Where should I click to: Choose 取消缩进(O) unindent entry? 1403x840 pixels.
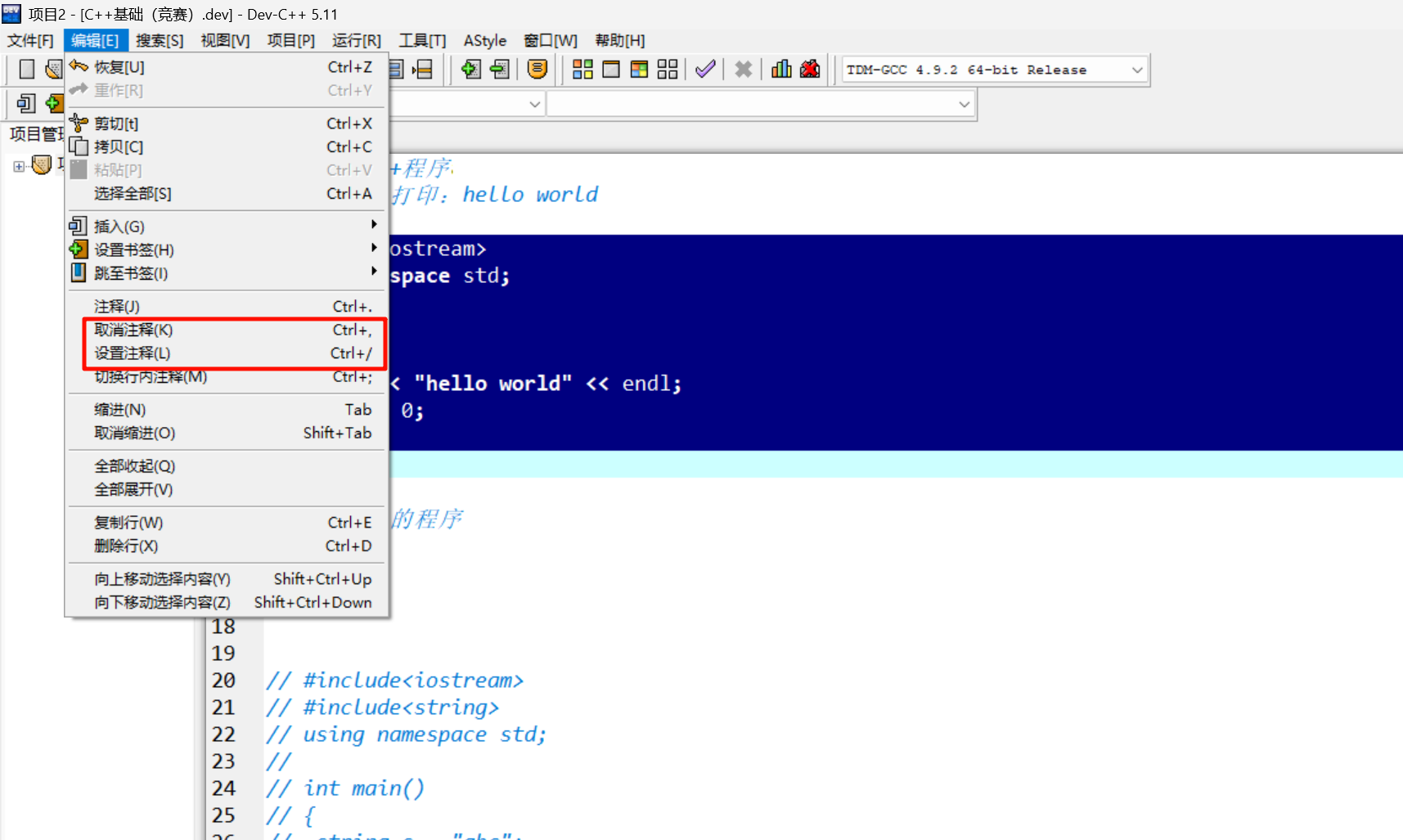click(226, 433)
